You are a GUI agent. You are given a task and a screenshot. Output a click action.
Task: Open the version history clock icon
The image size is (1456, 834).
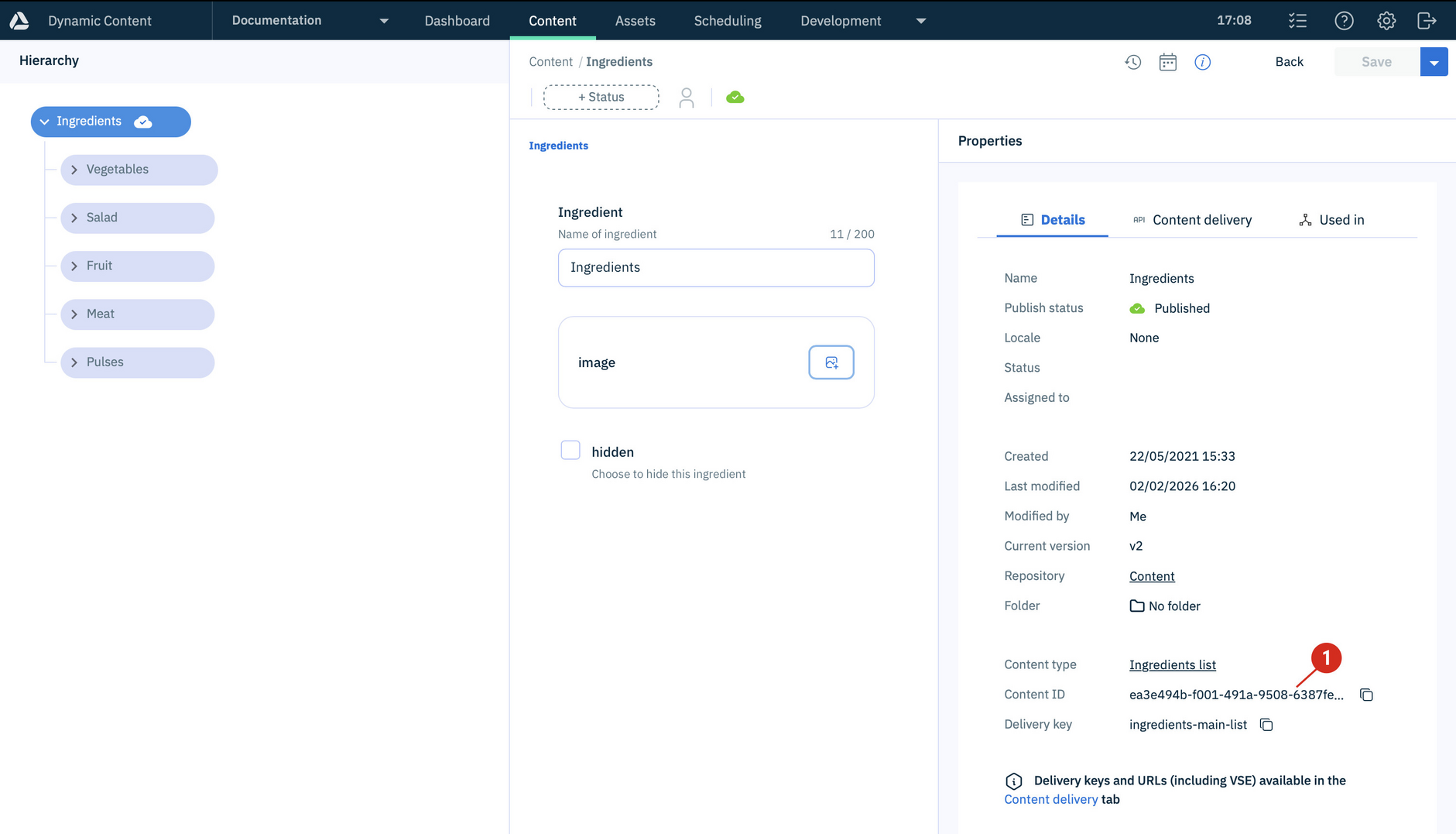click(x=1132, y=62)
